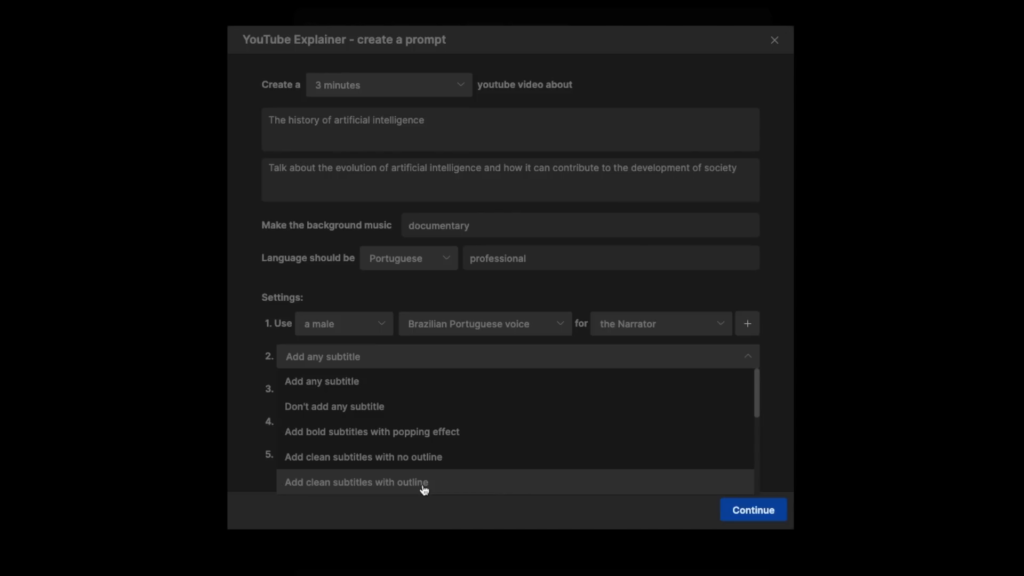
Task: Close the YouTube Explainer dialog with X
Action: coord(774,40)
